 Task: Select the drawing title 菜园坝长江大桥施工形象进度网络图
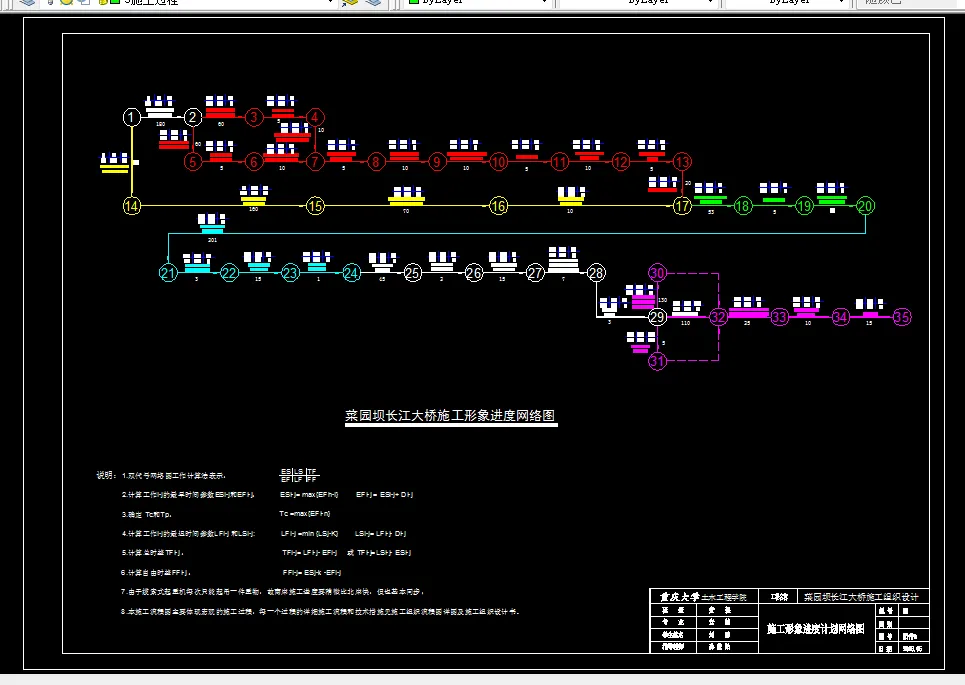[x=450, y=416]
